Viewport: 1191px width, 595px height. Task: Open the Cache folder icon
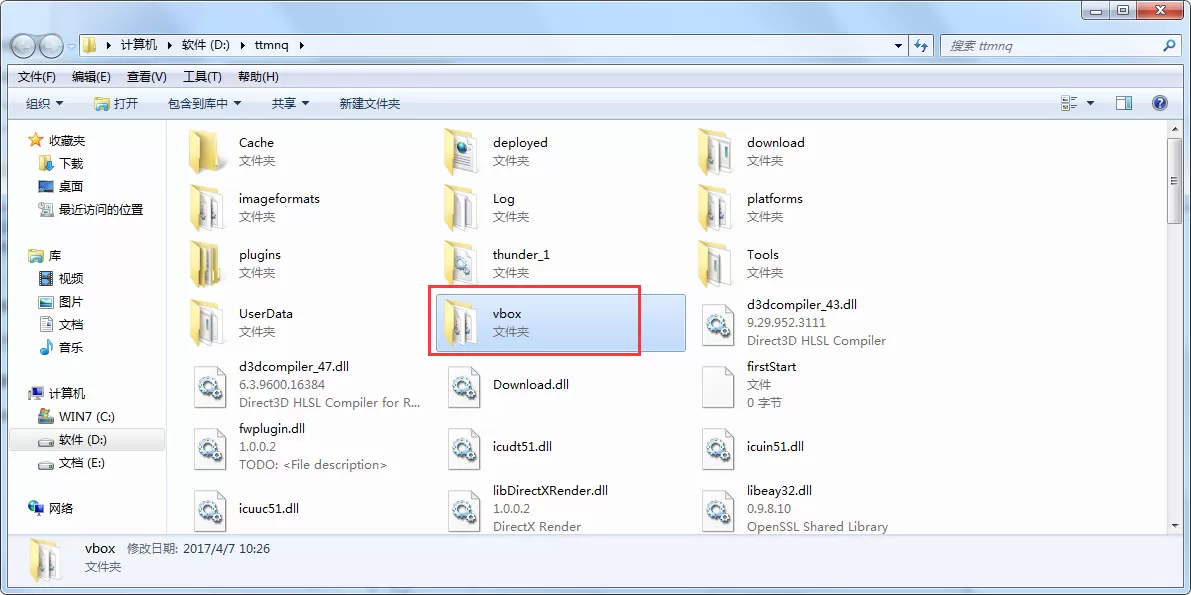[207, 151]
